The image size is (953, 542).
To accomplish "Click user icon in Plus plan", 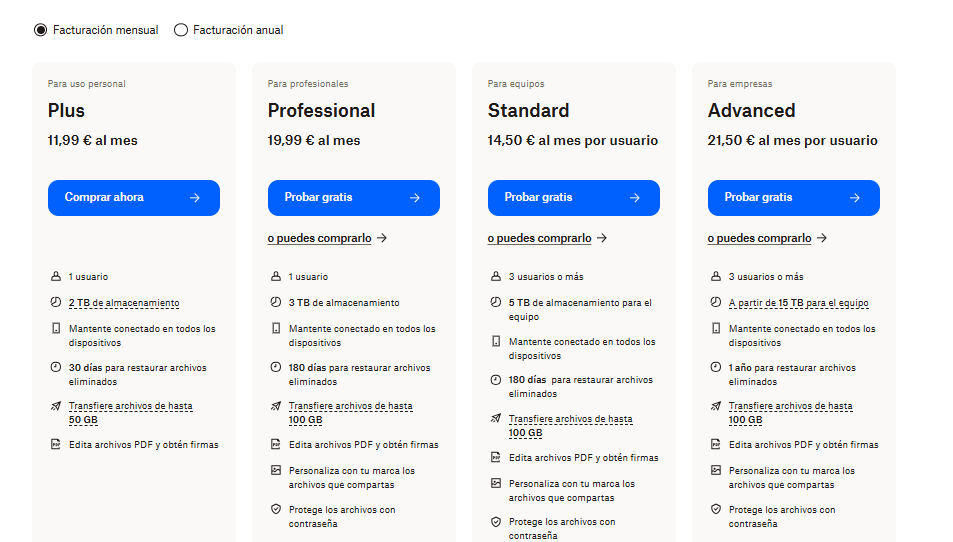I will (x=55, y=276).
